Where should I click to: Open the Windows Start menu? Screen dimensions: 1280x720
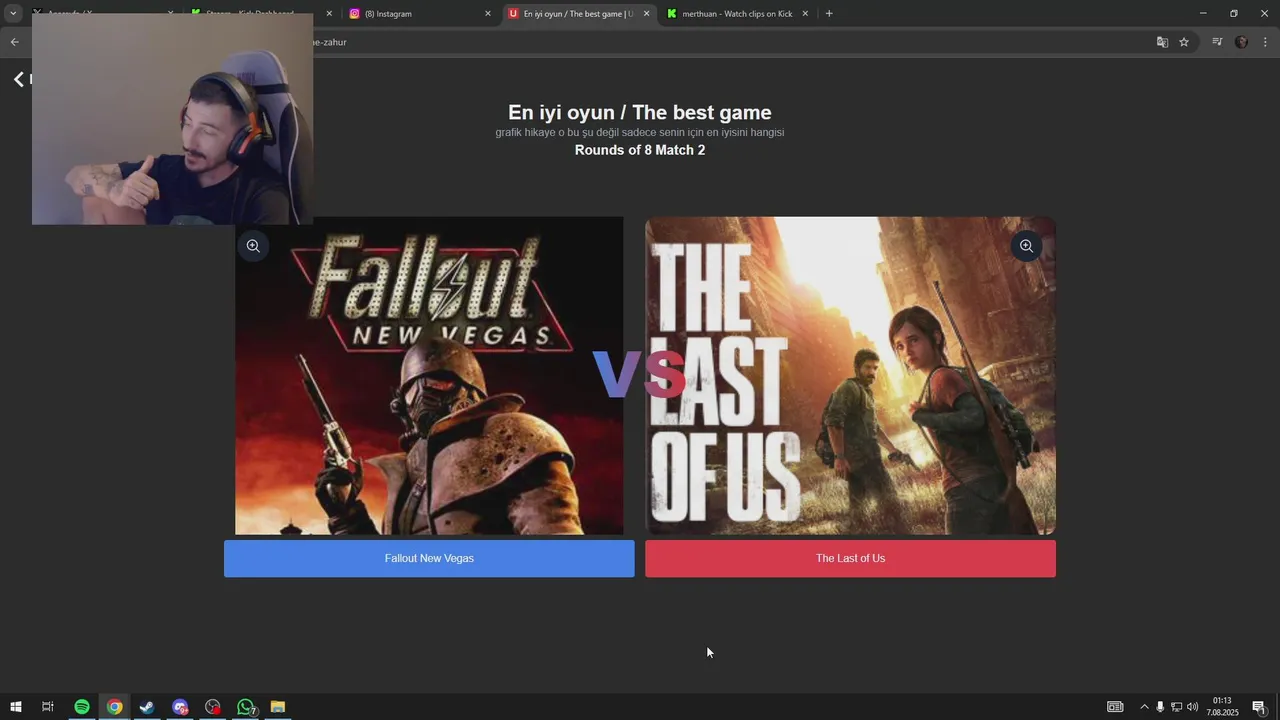pyautogui.click(x=16, y=707)
